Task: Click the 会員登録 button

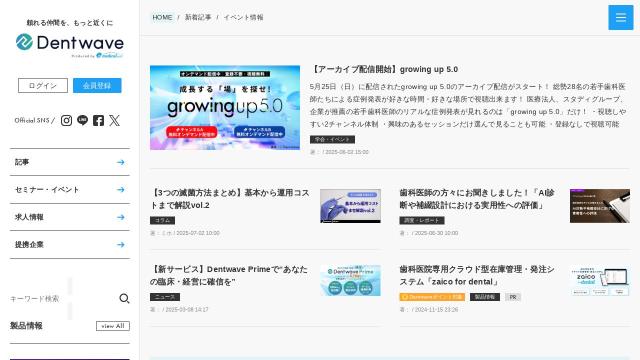Action: click(x=97, y=86)
